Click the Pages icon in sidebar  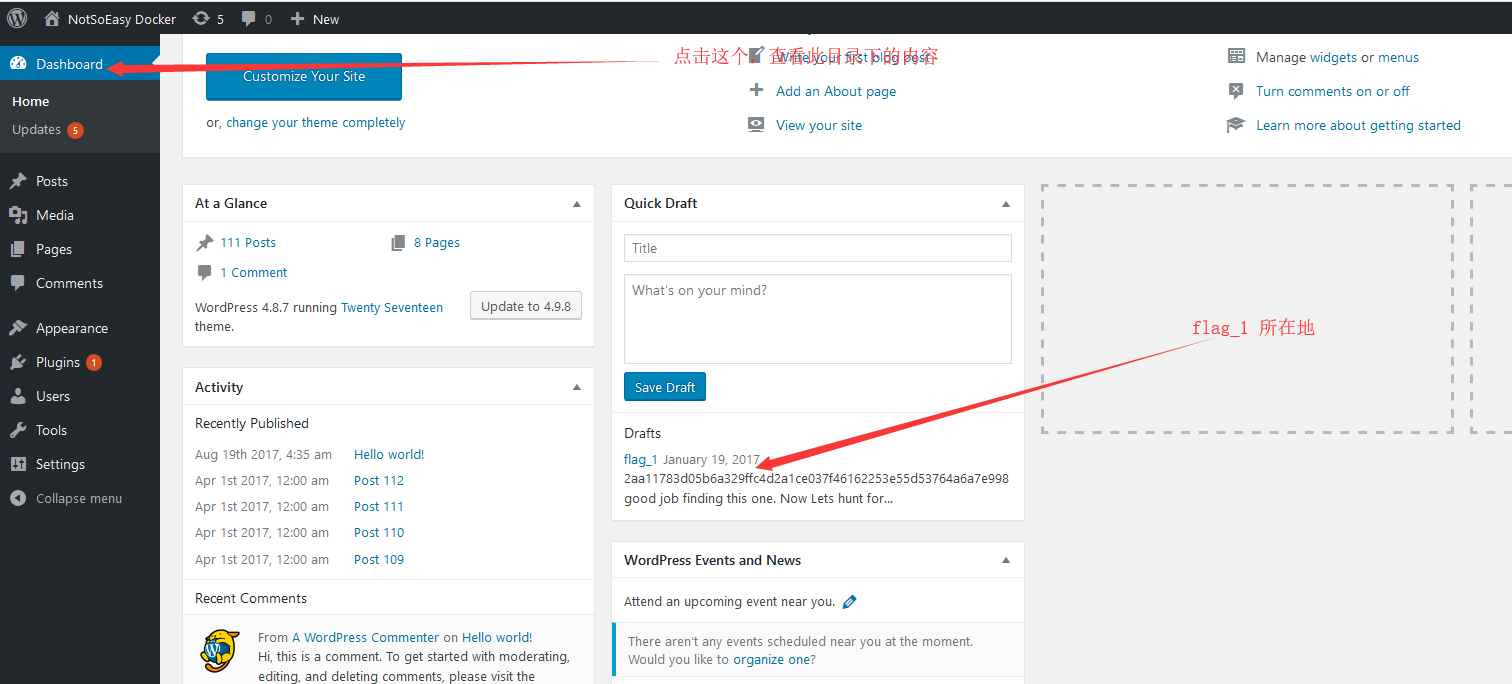point(18,249)
